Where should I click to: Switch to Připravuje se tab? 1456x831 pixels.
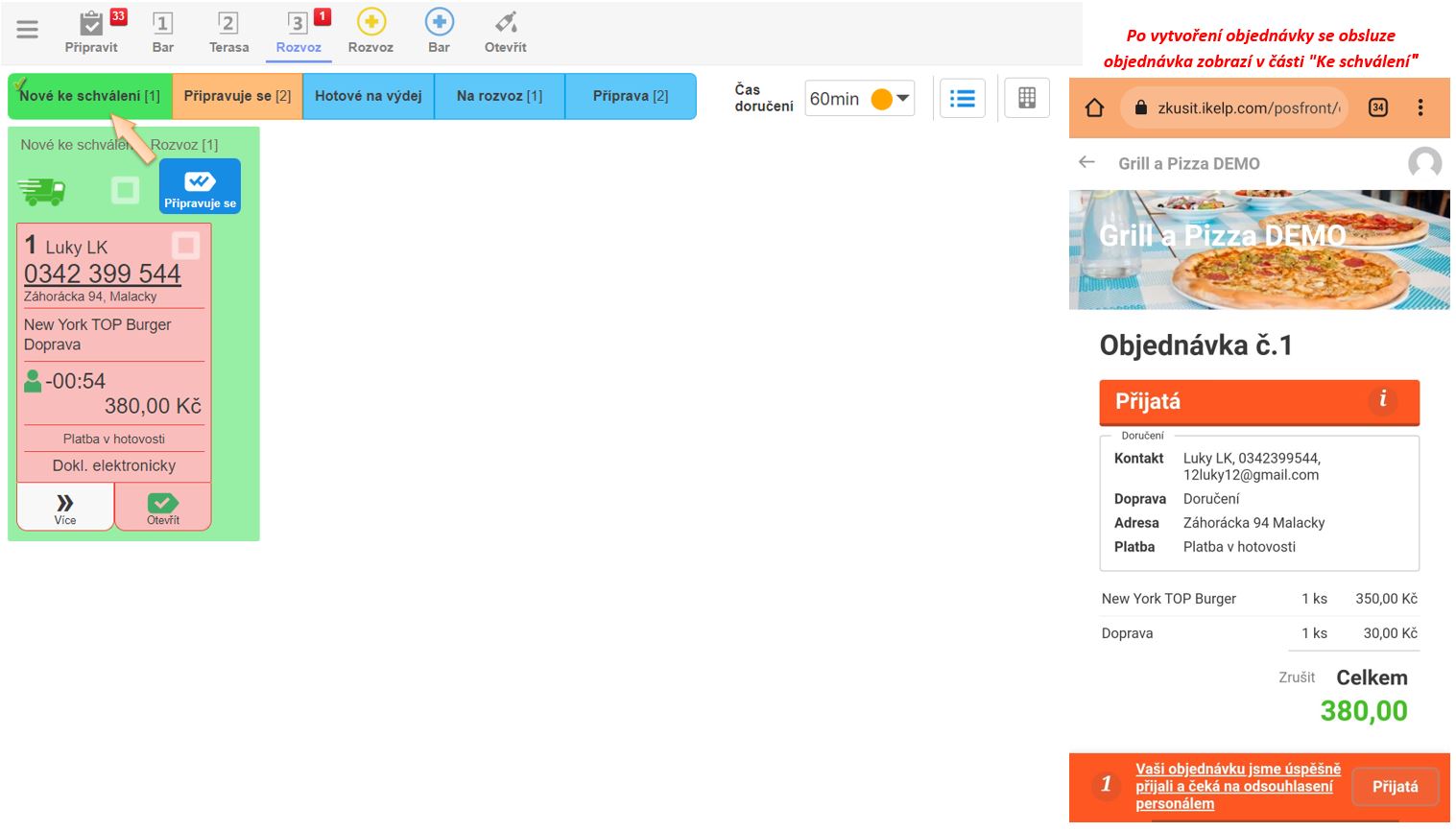coord(237,96)
